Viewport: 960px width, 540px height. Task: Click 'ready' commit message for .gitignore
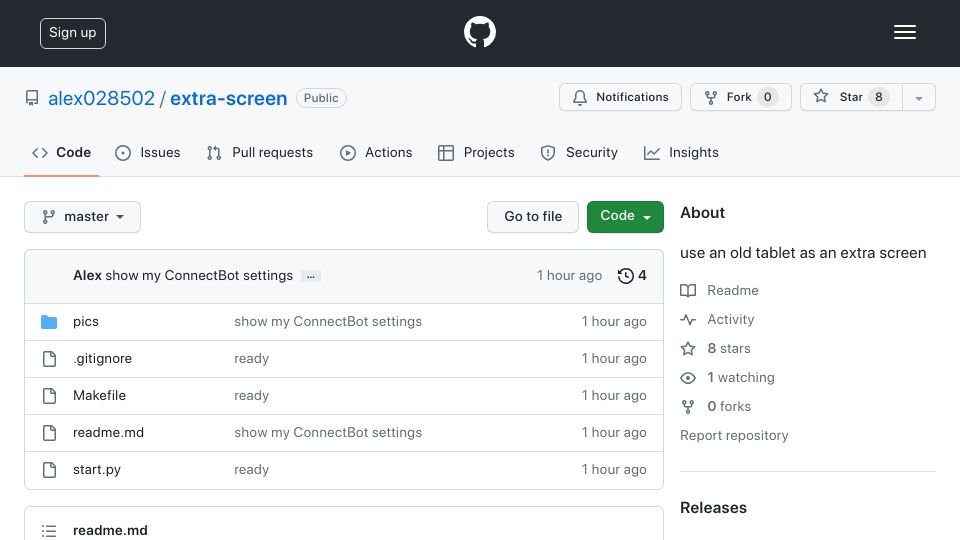pos(252,359)
